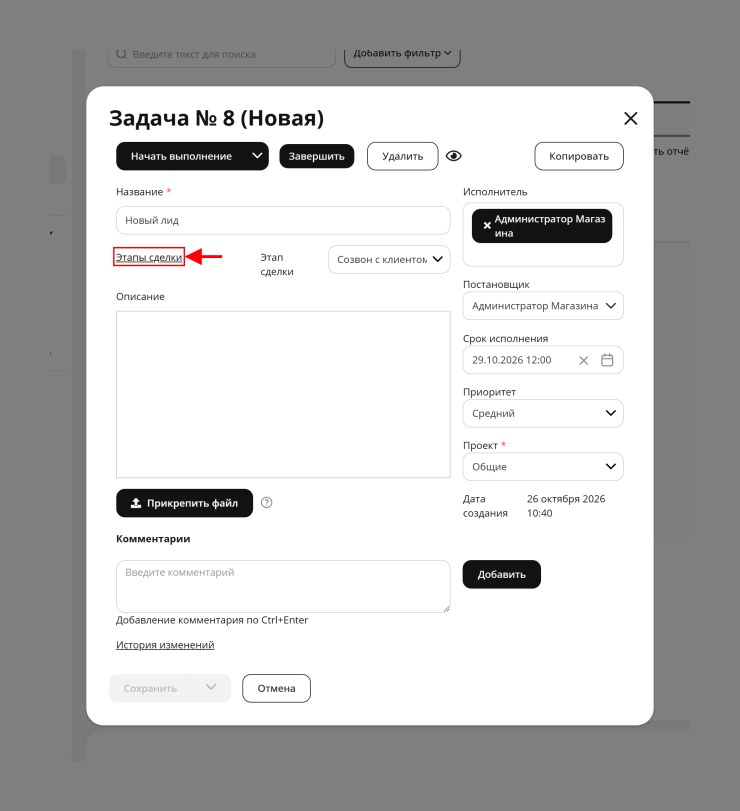Open the Постановщик dropdown

542,306
